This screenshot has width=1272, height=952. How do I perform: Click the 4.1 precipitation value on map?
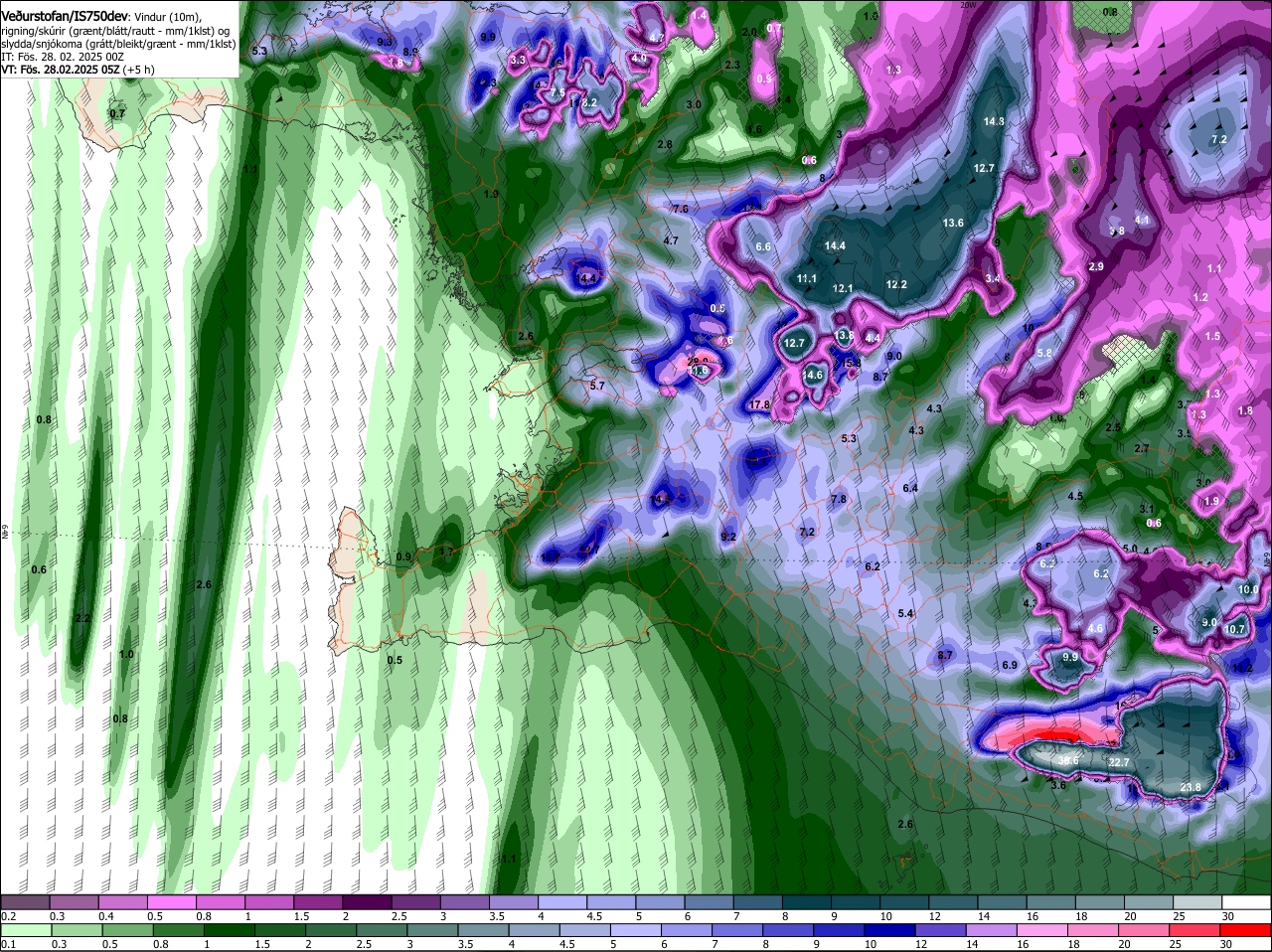pyautogui.click(x=1142, y=220)
